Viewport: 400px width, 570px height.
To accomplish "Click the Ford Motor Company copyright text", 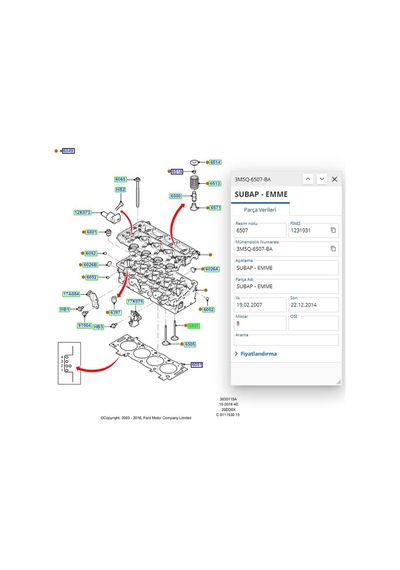I will [x=146, y=418].
